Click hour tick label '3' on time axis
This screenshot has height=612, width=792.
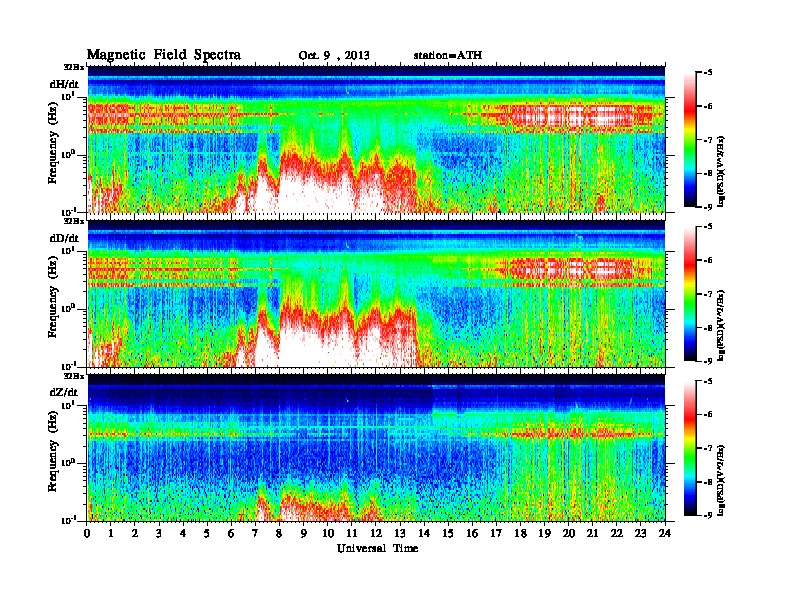(159, 533)
